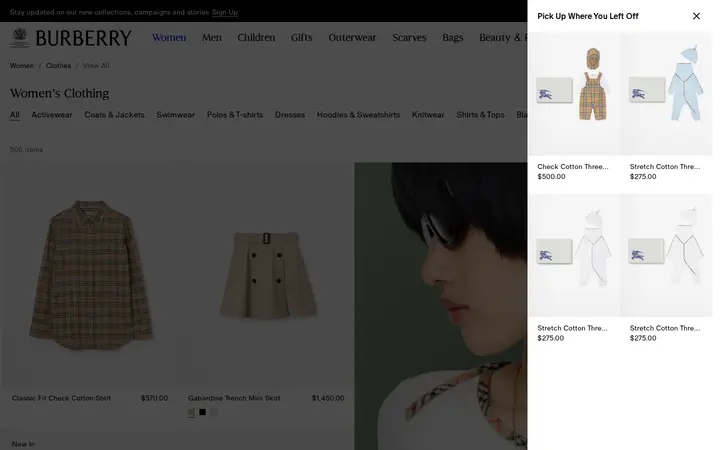Click $1,450.00 price of mini skirt
This screenshot has width=720, height=450.
pos(328,398)
